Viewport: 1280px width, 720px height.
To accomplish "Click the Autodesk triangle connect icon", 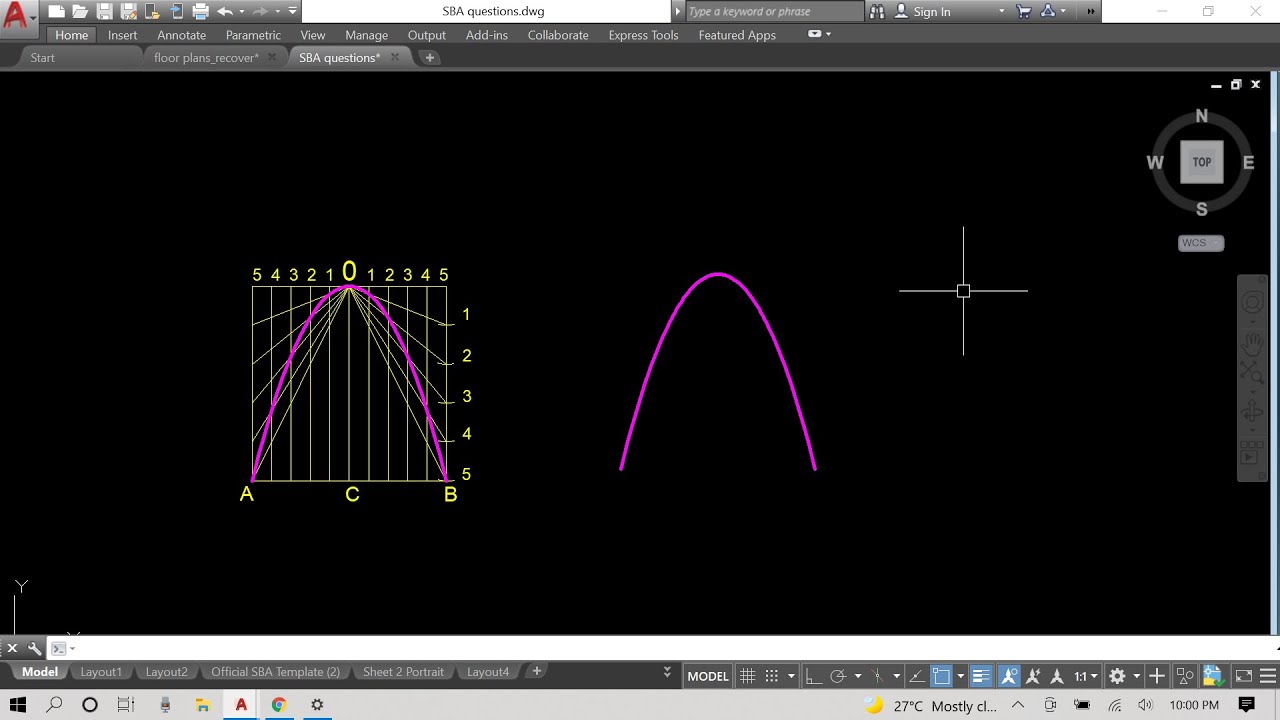I will (1047, 12).
